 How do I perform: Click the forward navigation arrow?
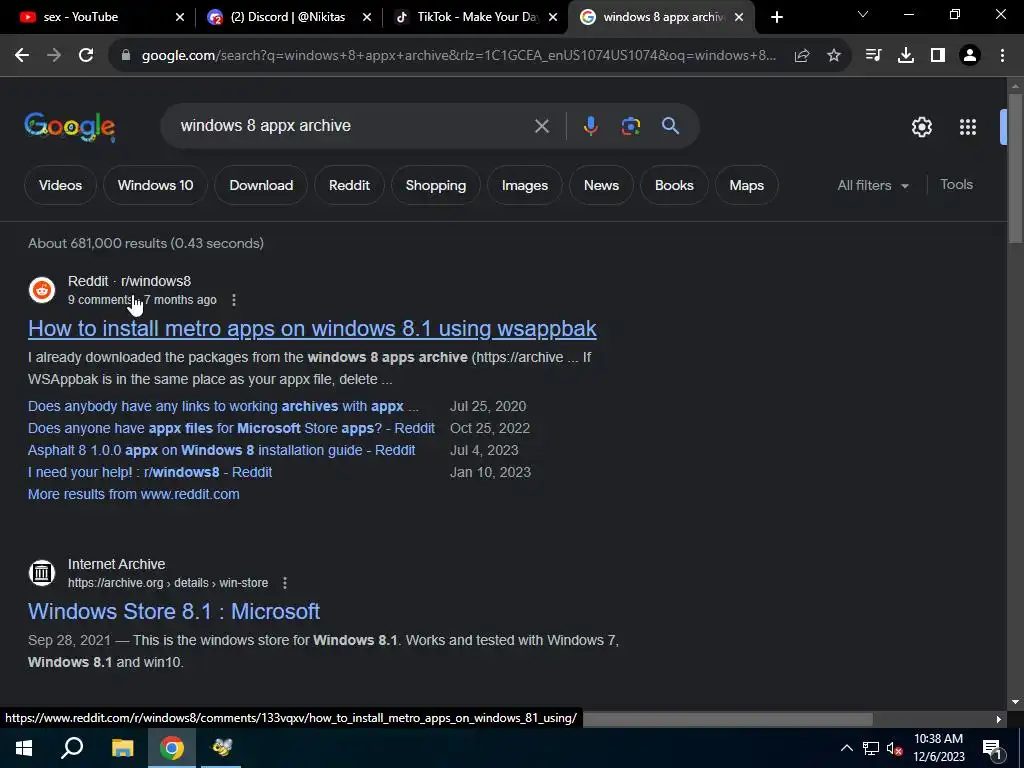point(54,56)
